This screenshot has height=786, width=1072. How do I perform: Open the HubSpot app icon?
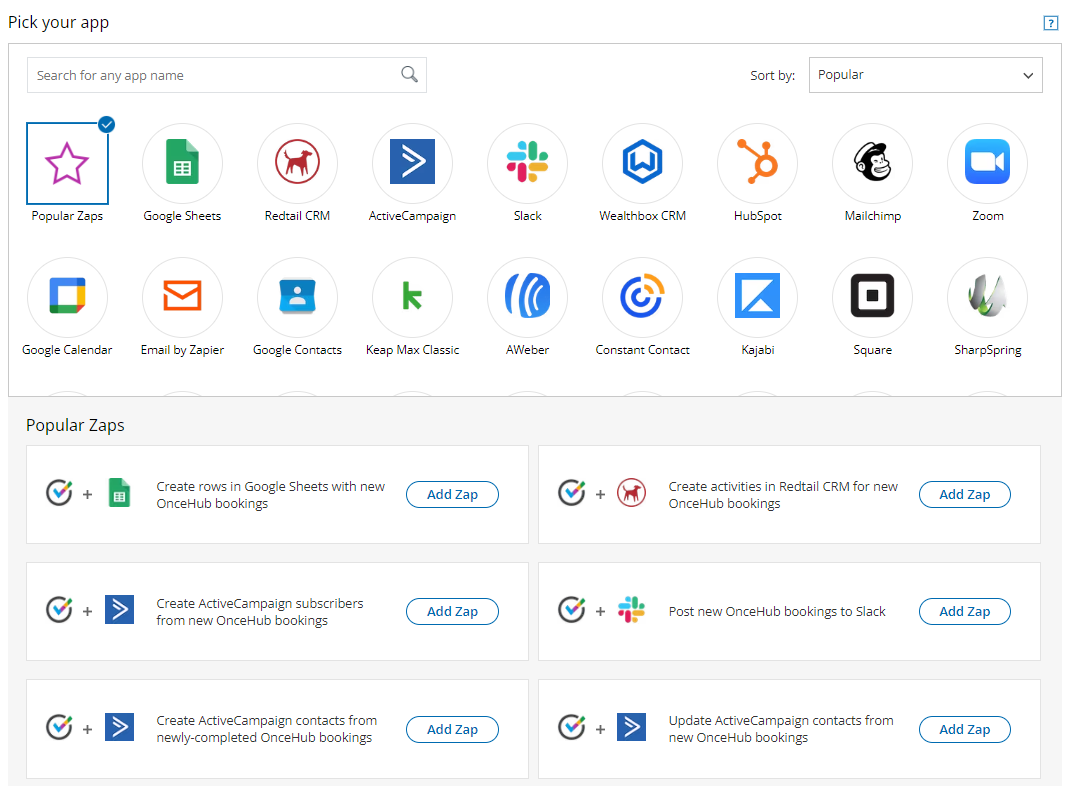click(757, 164)
